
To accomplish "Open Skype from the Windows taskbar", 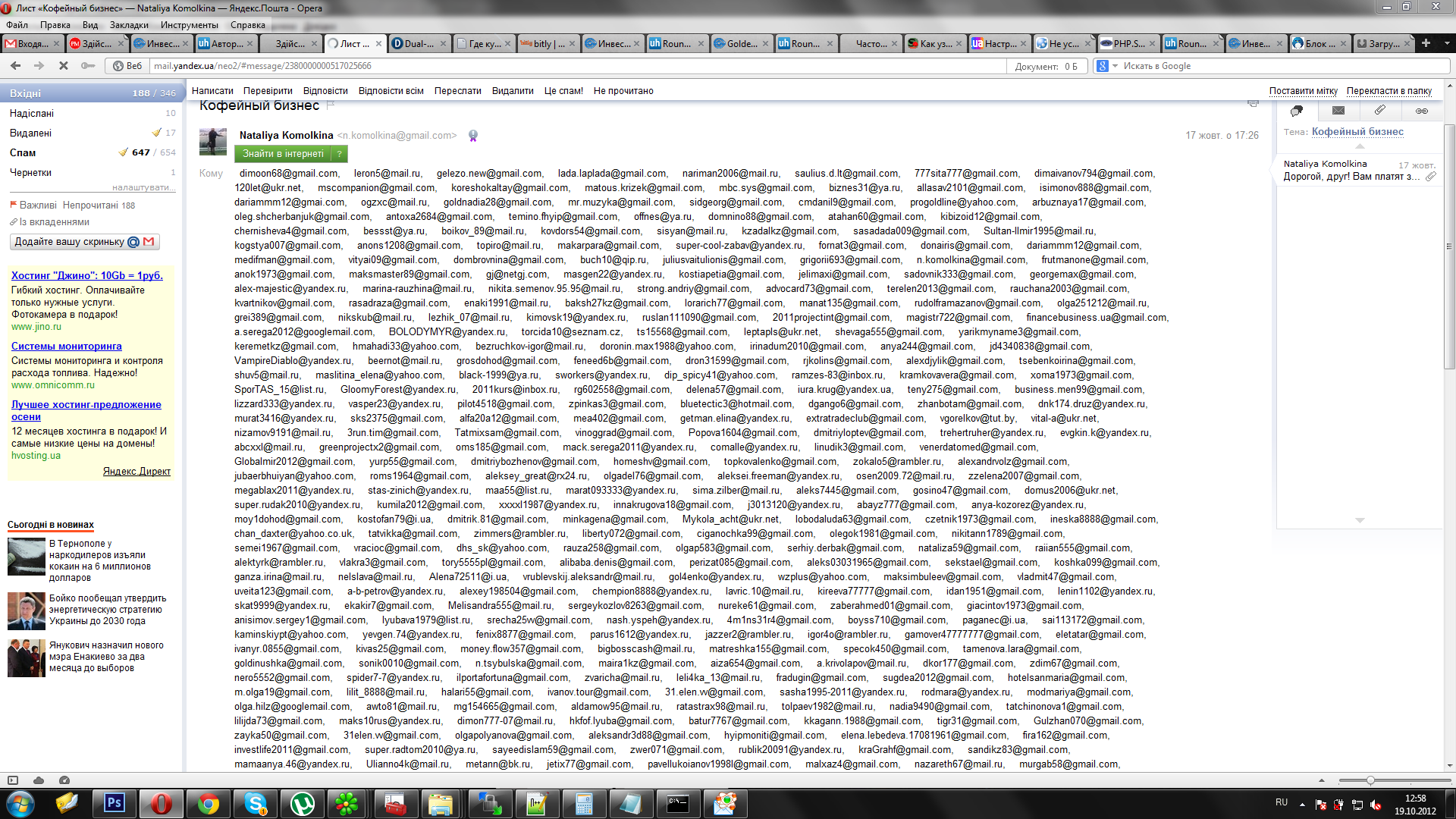I will click(x=256, y=803).
